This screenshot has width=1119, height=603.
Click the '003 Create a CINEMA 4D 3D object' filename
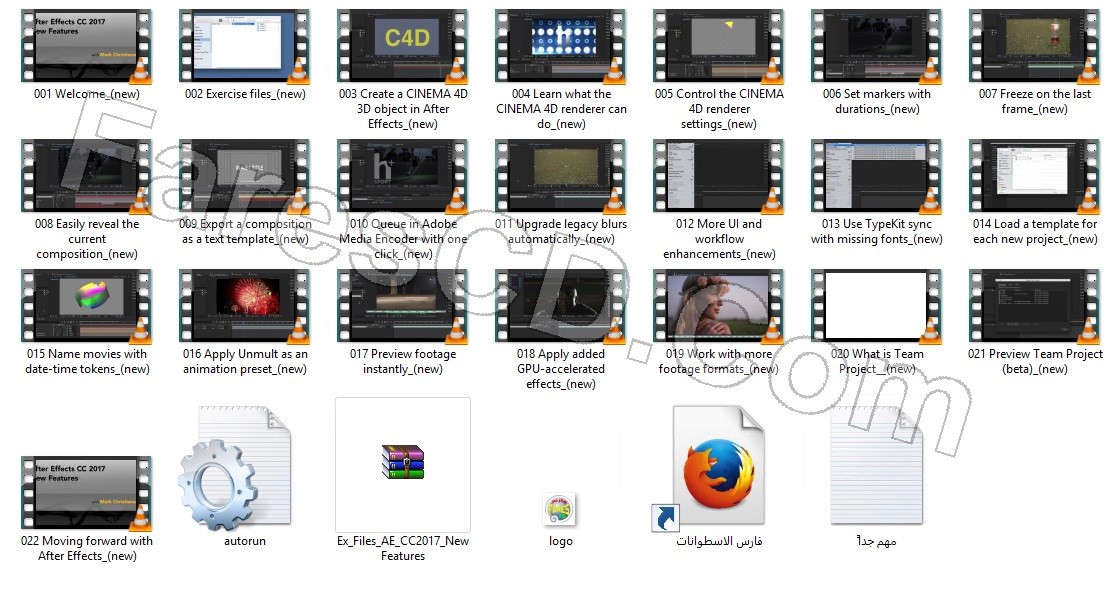(x=403, y=109)
